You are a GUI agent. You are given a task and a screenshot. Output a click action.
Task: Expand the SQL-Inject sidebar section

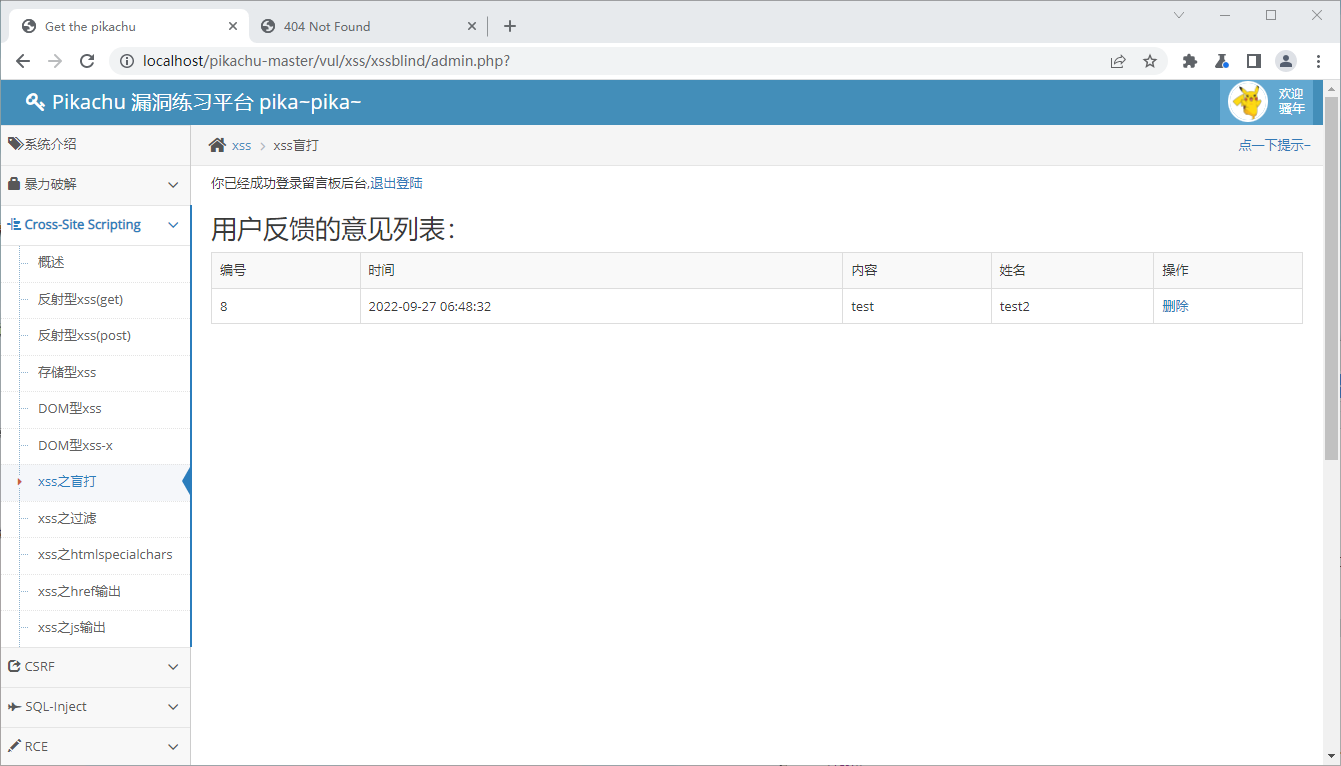coord(95,707)
